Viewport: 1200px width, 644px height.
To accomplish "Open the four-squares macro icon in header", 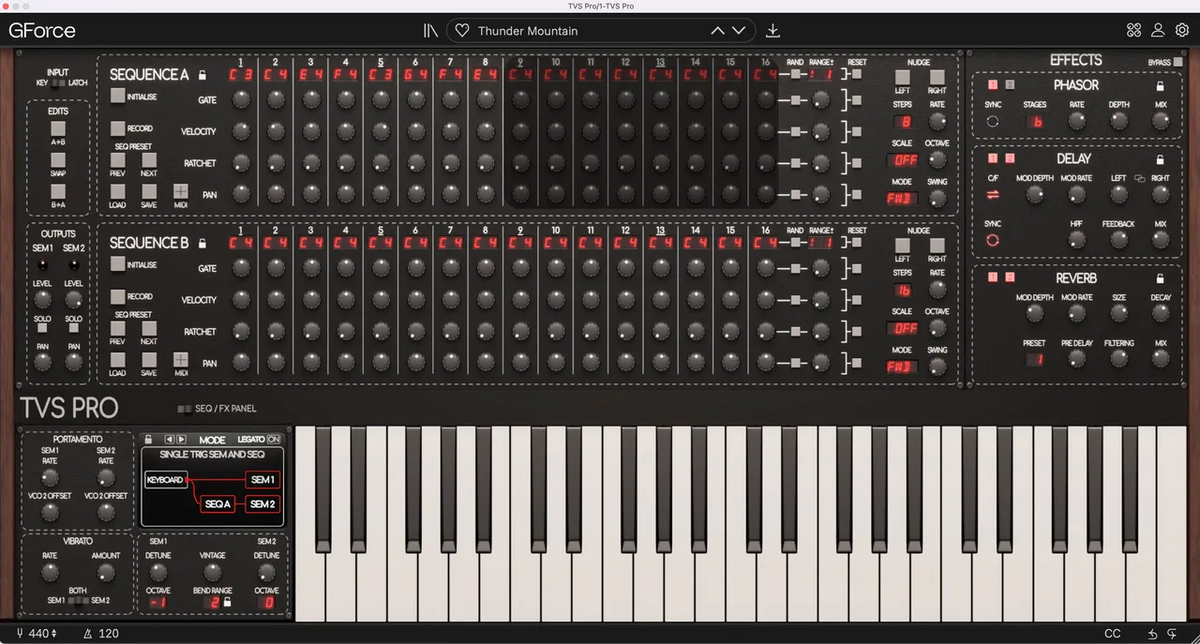I will pyautogui.click(x=1134, y=30).
